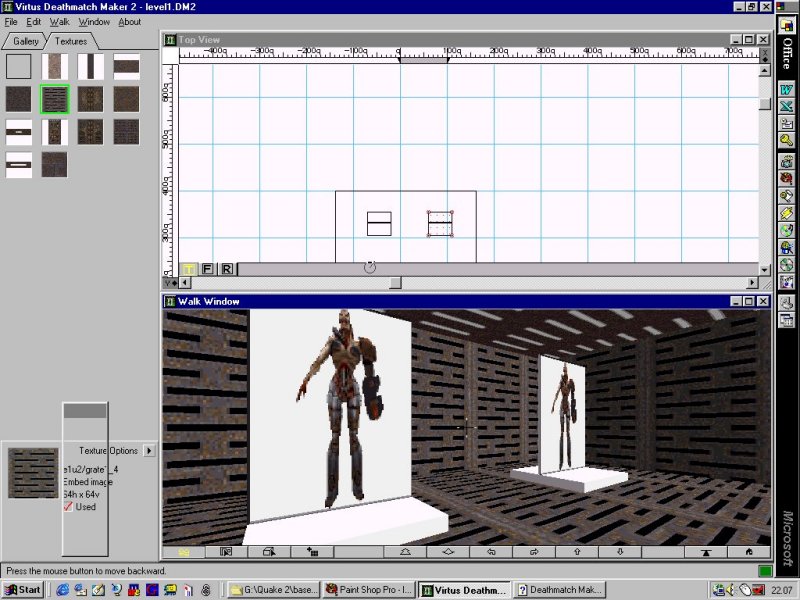Click the move forward walk arrow icon
The height and width of the screenshot is (600, 800).
pyautogui.click(x=405, y=552)
